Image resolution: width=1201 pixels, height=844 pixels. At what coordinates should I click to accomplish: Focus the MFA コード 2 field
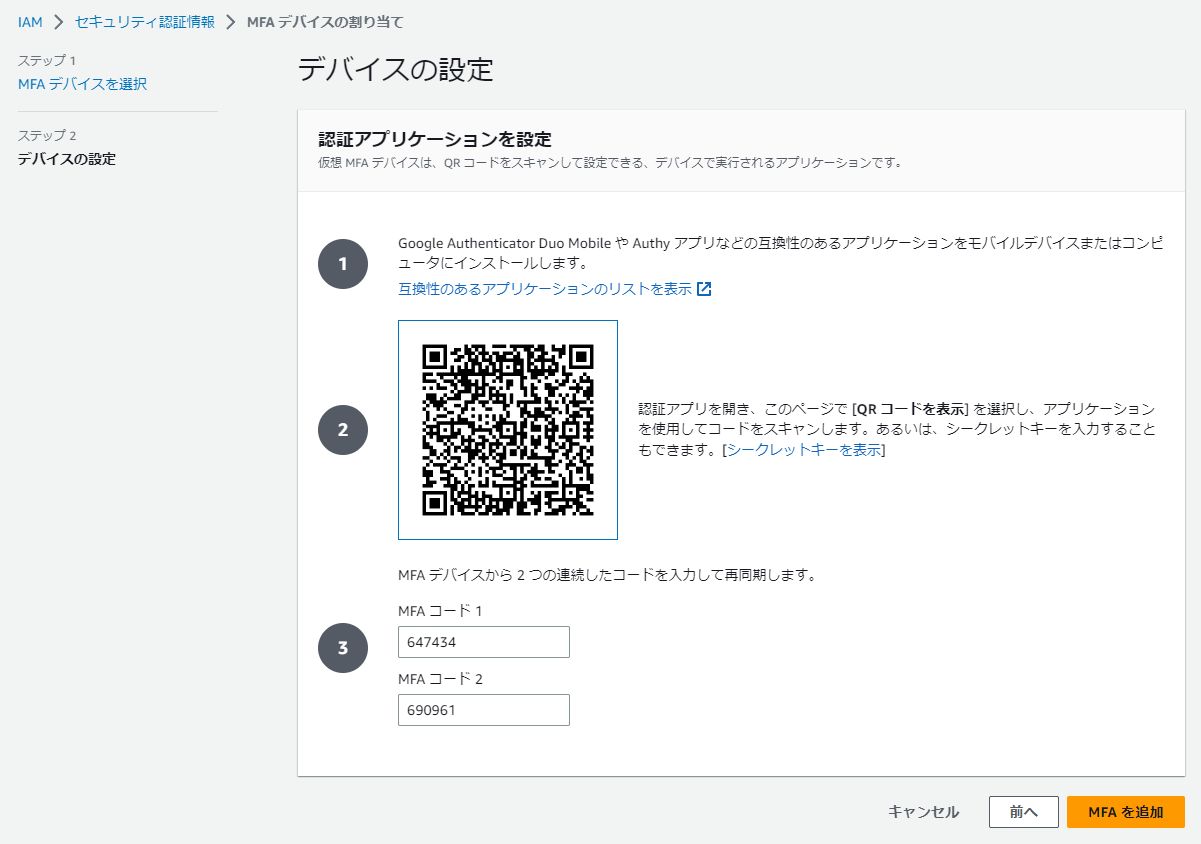484,710
